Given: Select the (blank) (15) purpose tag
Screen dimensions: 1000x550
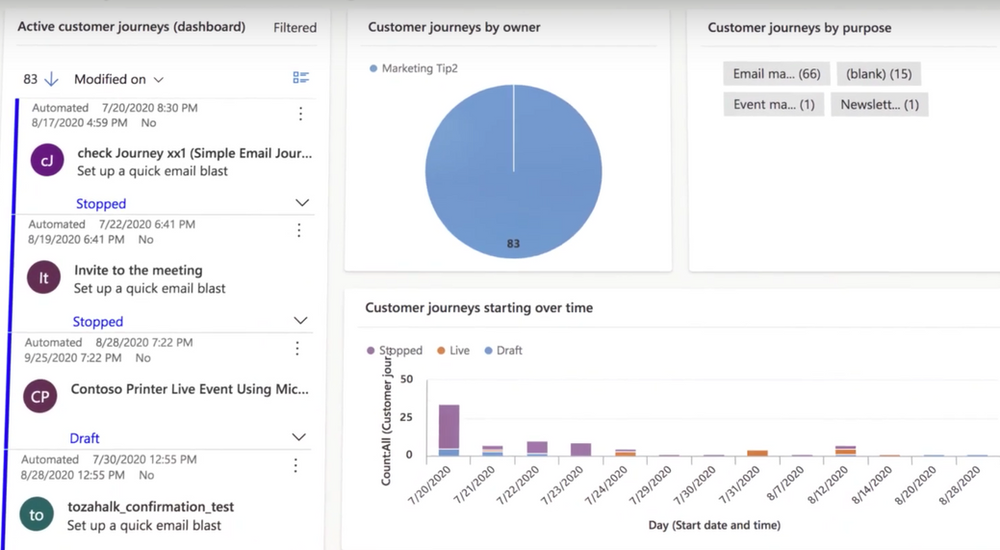Looking at the screenshot, I should click(878, 73).
